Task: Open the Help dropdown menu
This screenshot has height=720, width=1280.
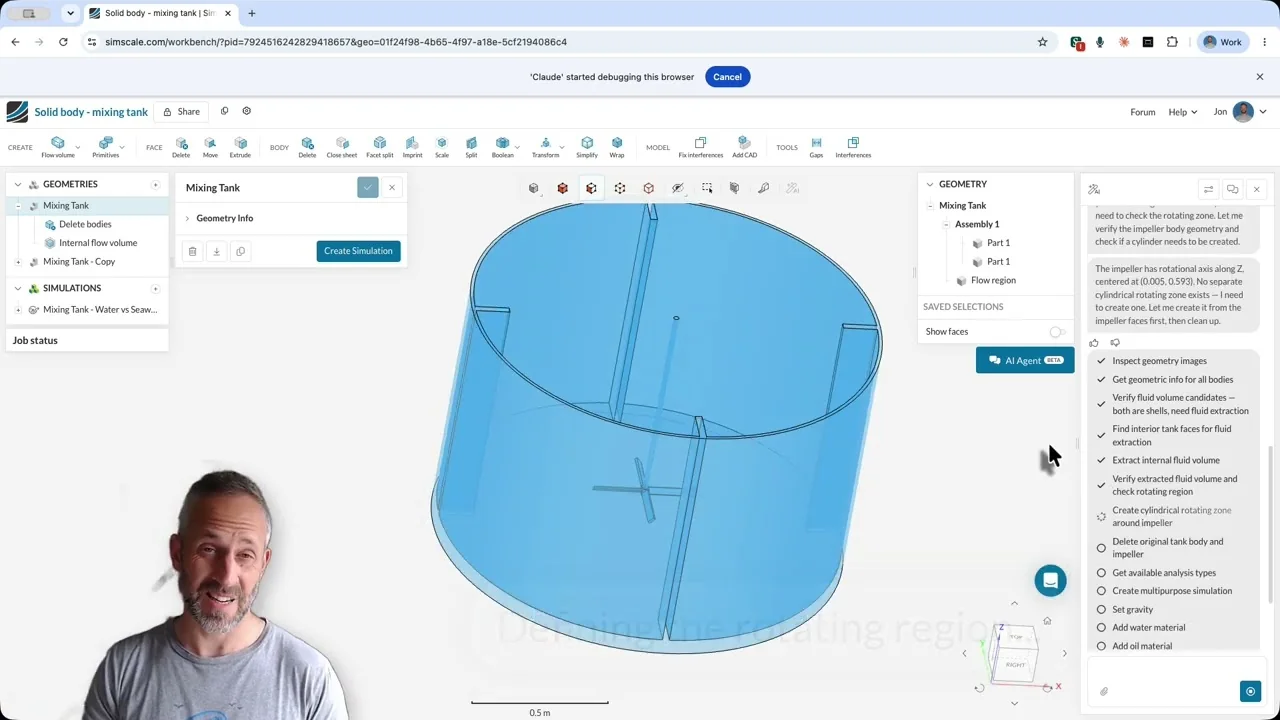Action: pyautogui.click(x=1182, y=112)
